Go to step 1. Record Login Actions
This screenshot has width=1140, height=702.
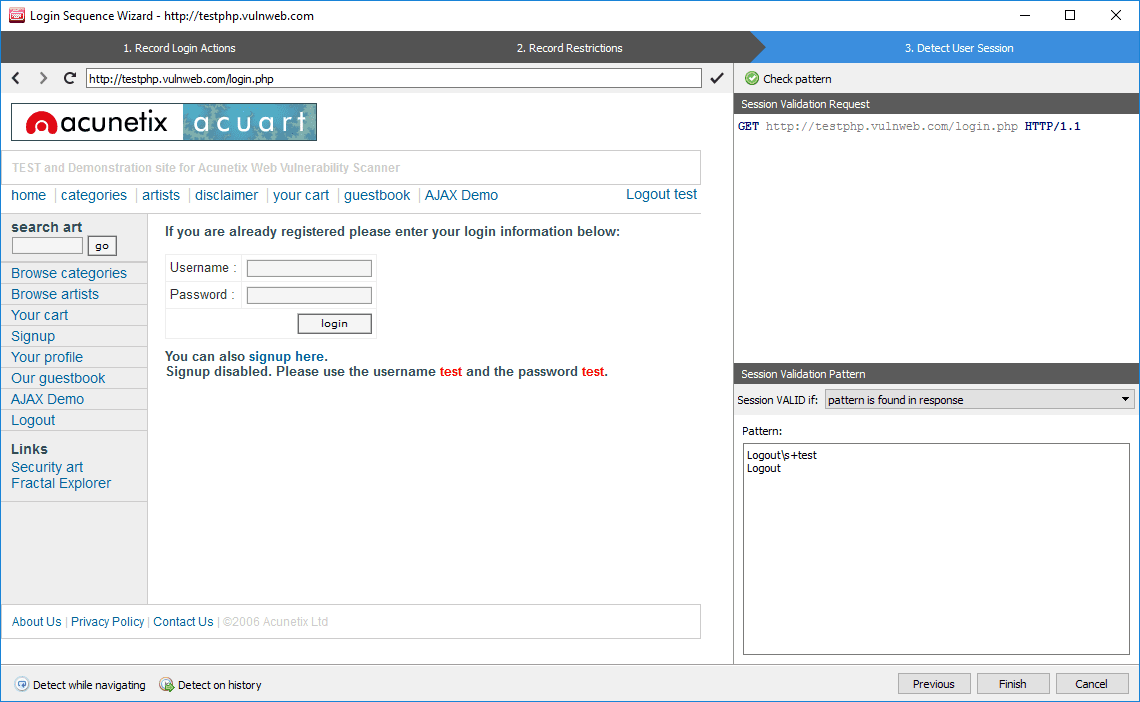click(179, 48)
